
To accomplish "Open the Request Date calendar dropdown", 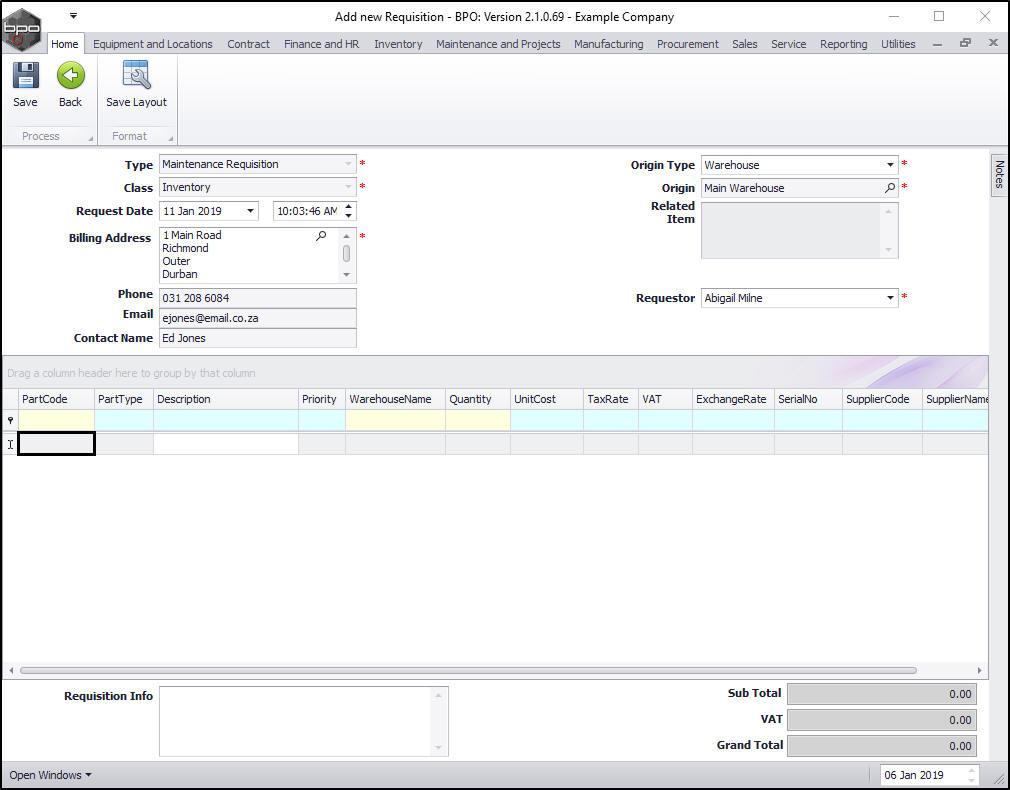I will tap(250, 211).
